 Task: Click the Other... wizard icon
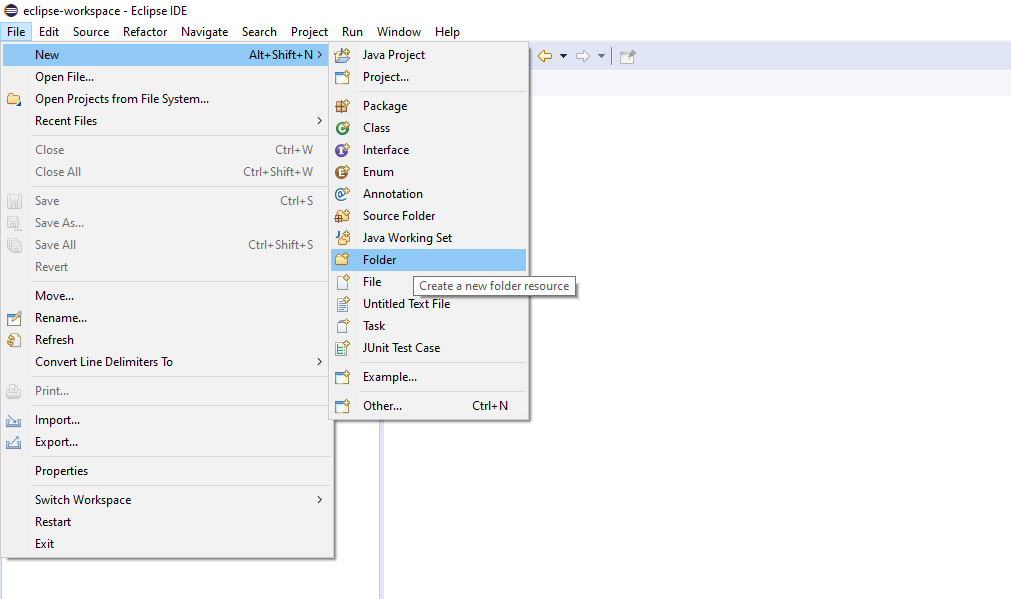[x=342, y=406]
